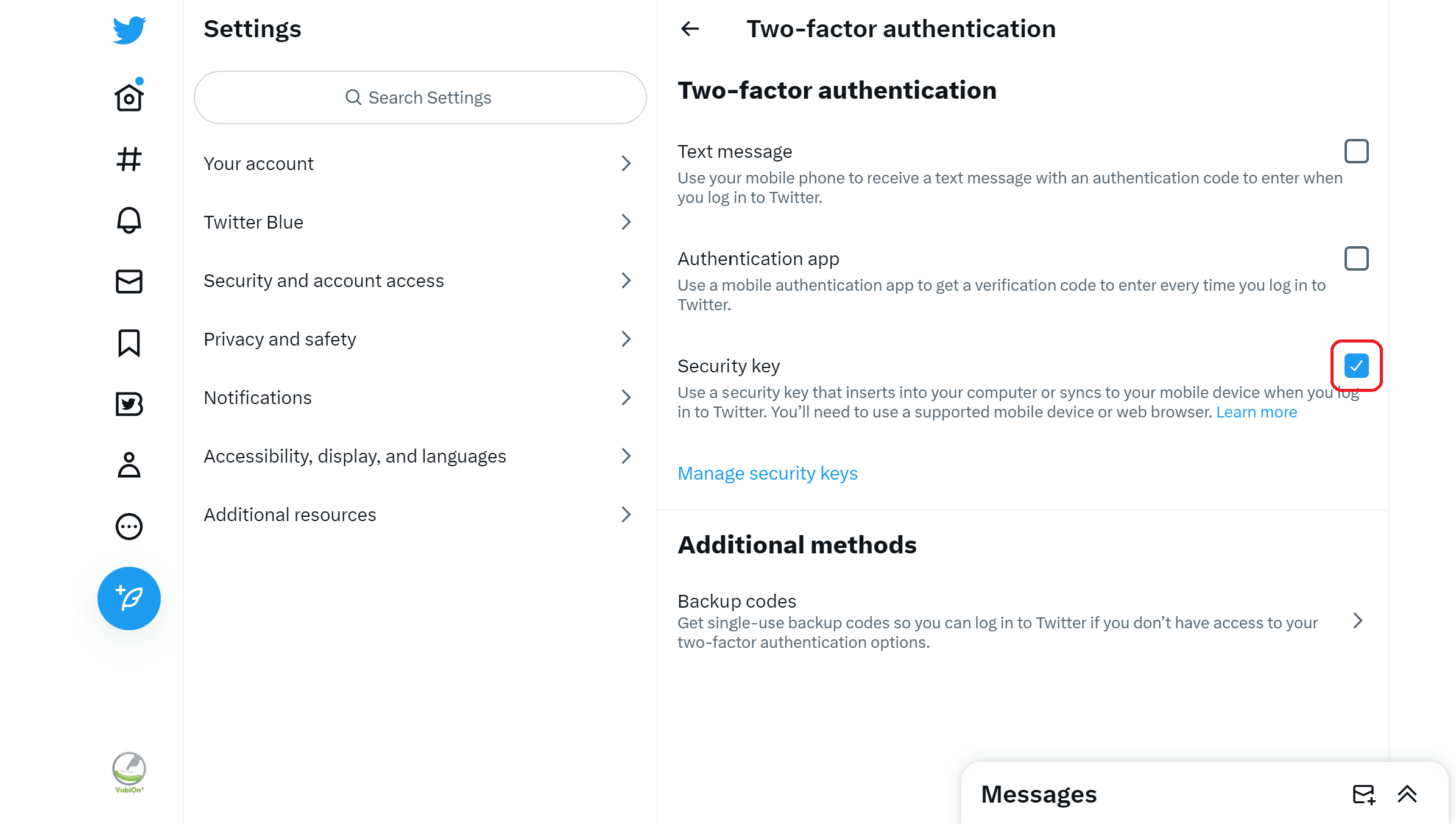
Task: Open the Bookmarks icon
Action: pyautogui.click(x=129, y=343)
